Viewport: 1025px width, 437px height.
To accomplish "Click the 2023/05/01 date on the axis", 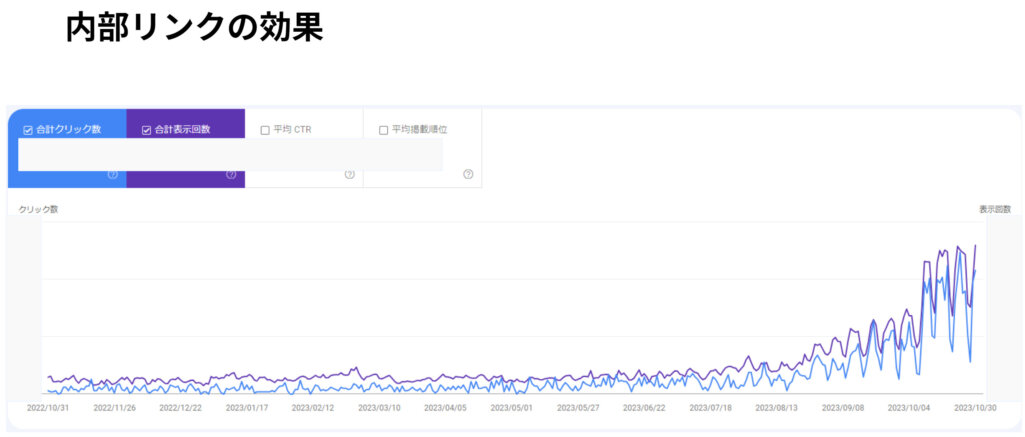I will coord(511,408).
